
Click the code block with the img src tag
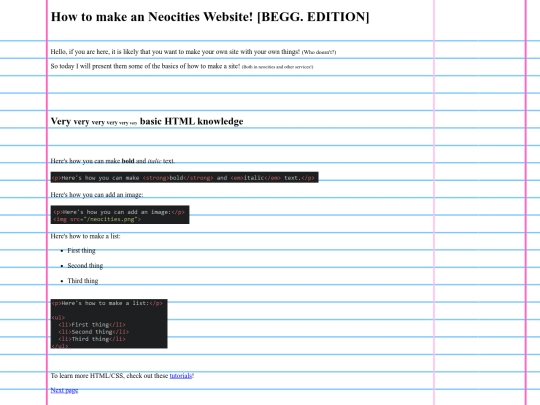[x=120, y=215]
